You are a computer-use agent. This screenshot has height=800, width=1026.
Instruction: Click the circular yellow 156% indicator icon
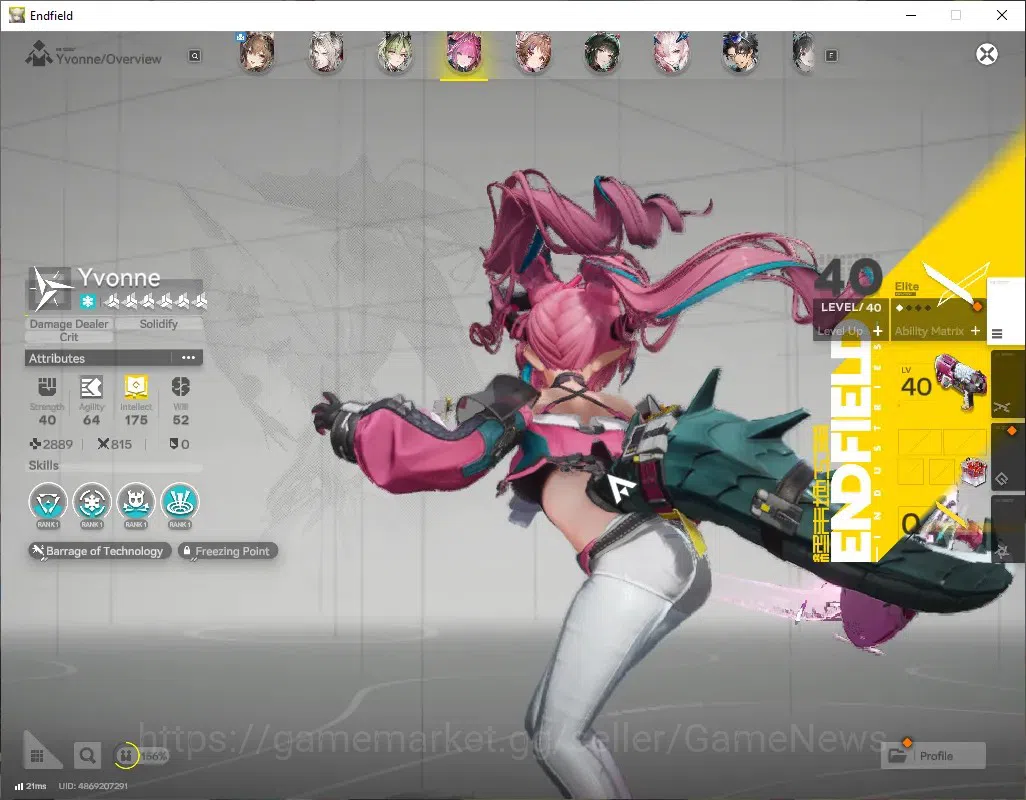point(126,756)
